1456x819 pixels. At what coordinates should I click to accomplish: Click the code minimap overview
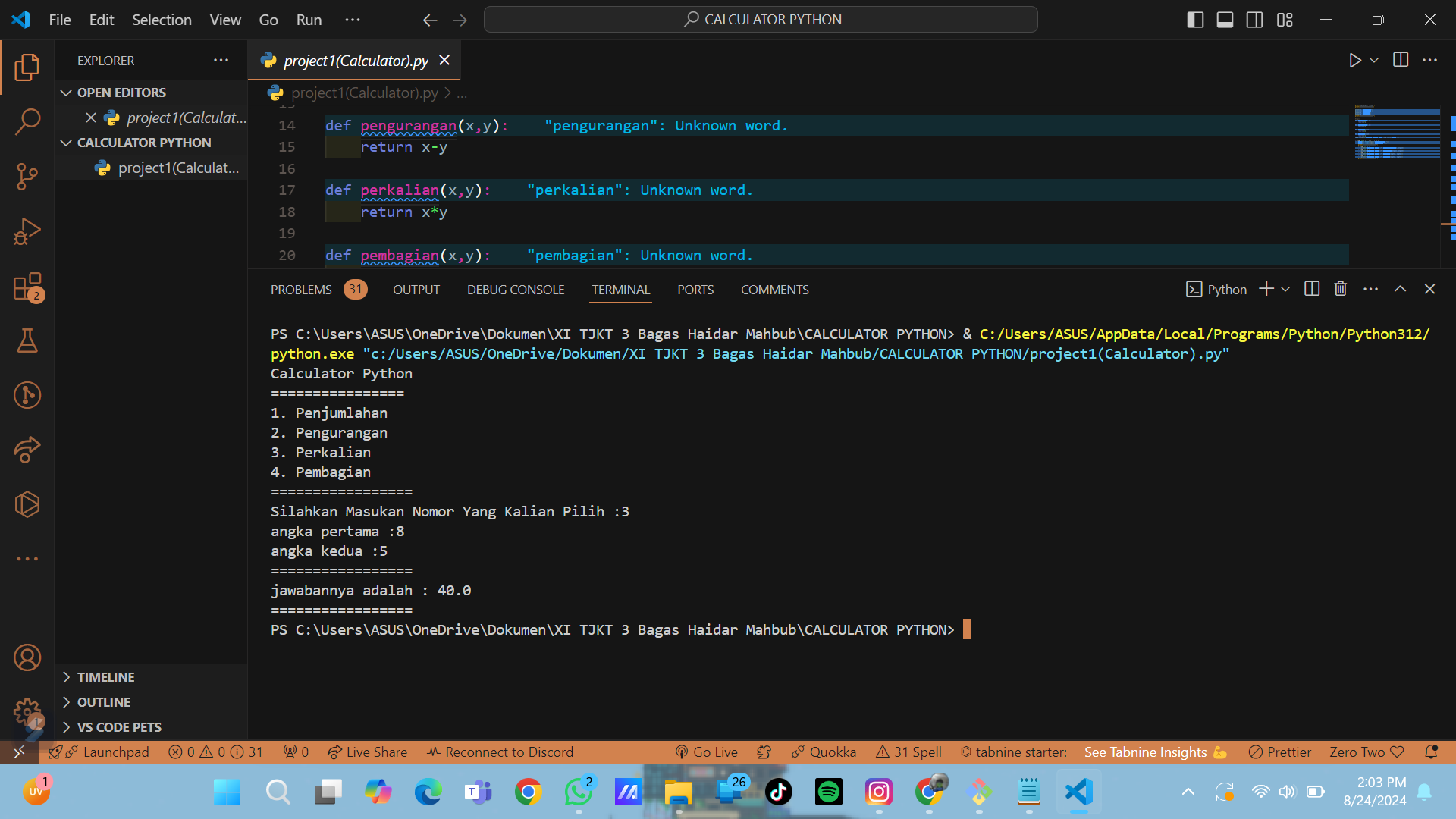pos(1397,133)
